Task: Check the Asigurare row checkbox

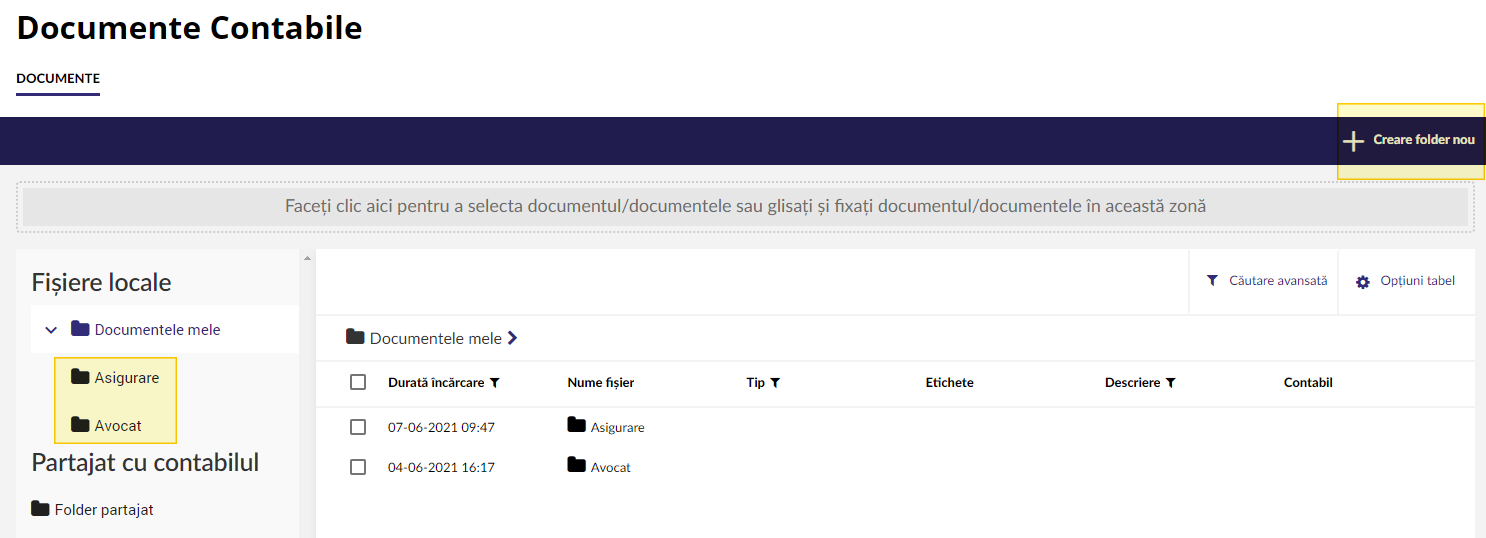Action: 358,427
